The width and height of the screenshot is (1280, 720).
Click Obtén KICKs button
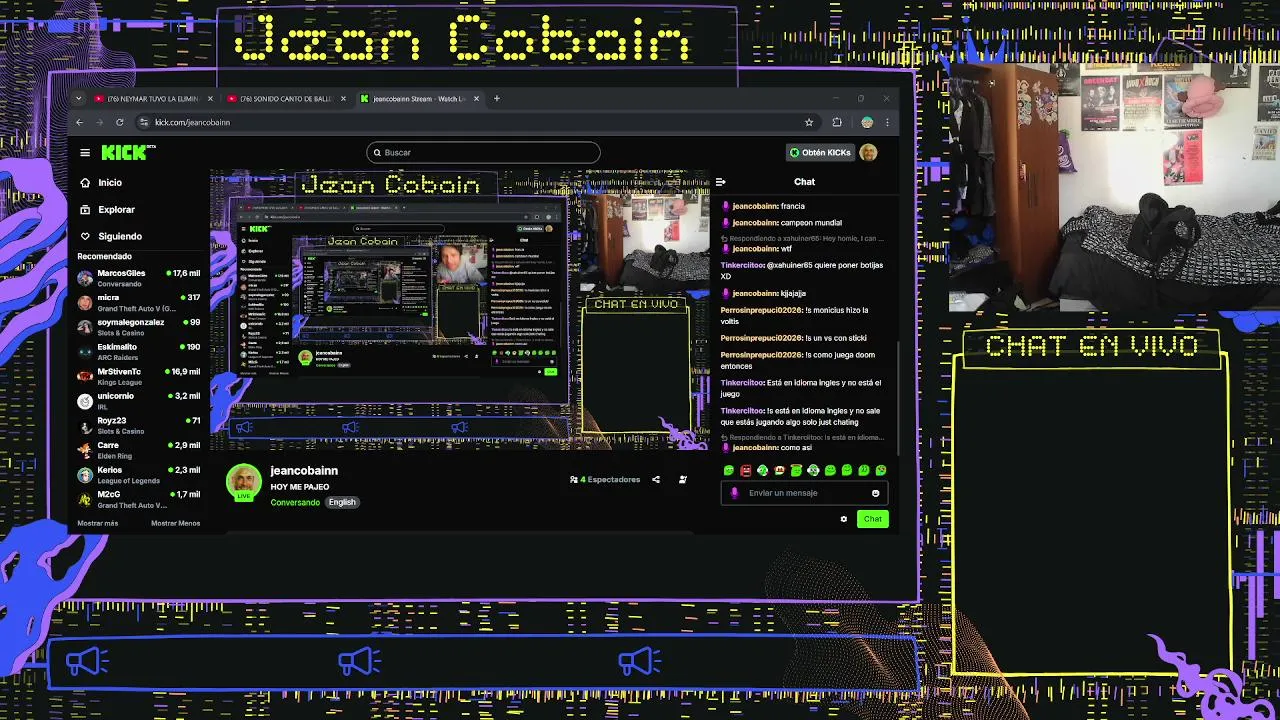coord(820,153)
